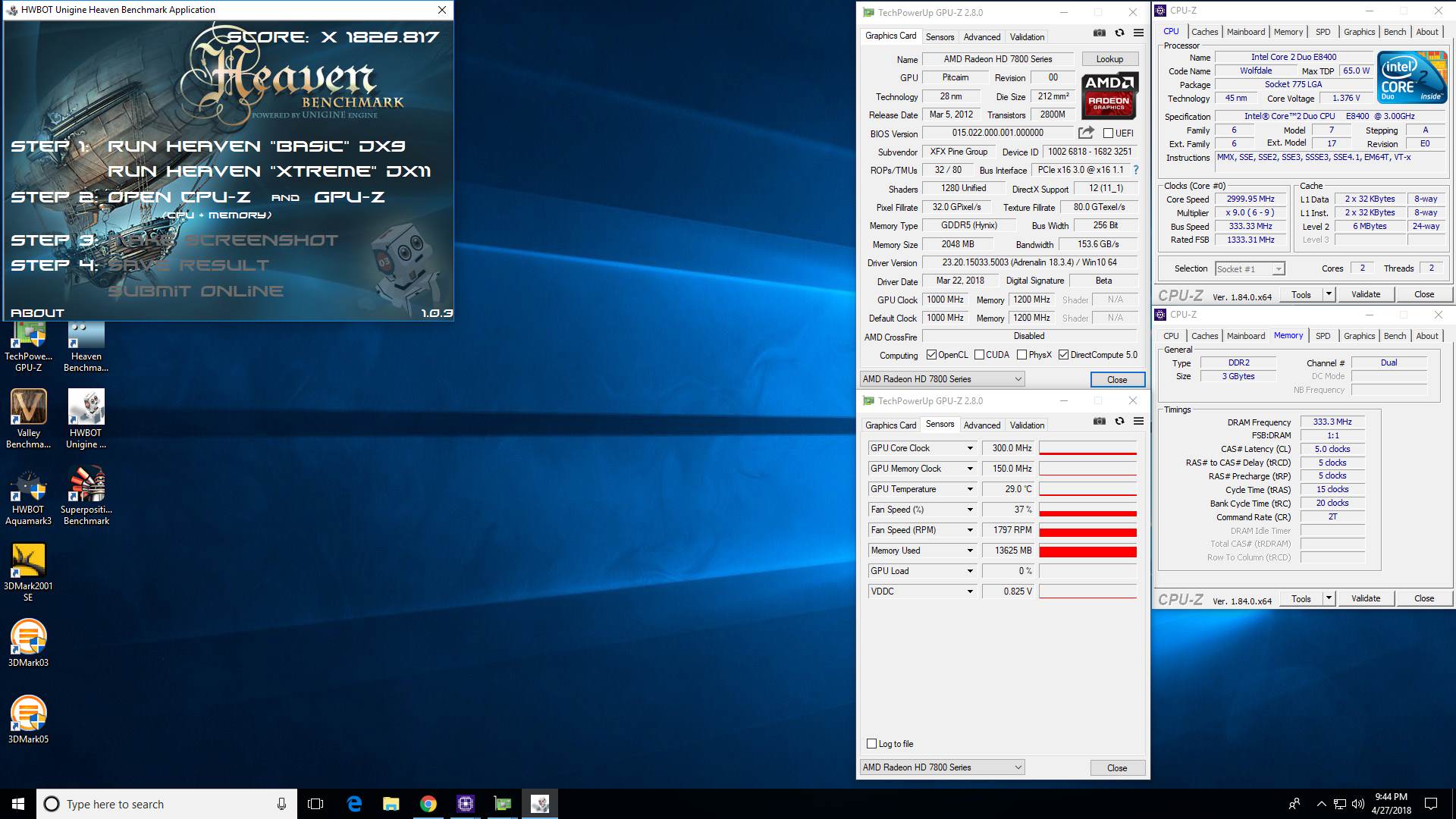Image resolution: width=1456 pixels, height=819 pixels.
Task: Expand Memory Used sensor dropdown
Action: coord(969,551)
